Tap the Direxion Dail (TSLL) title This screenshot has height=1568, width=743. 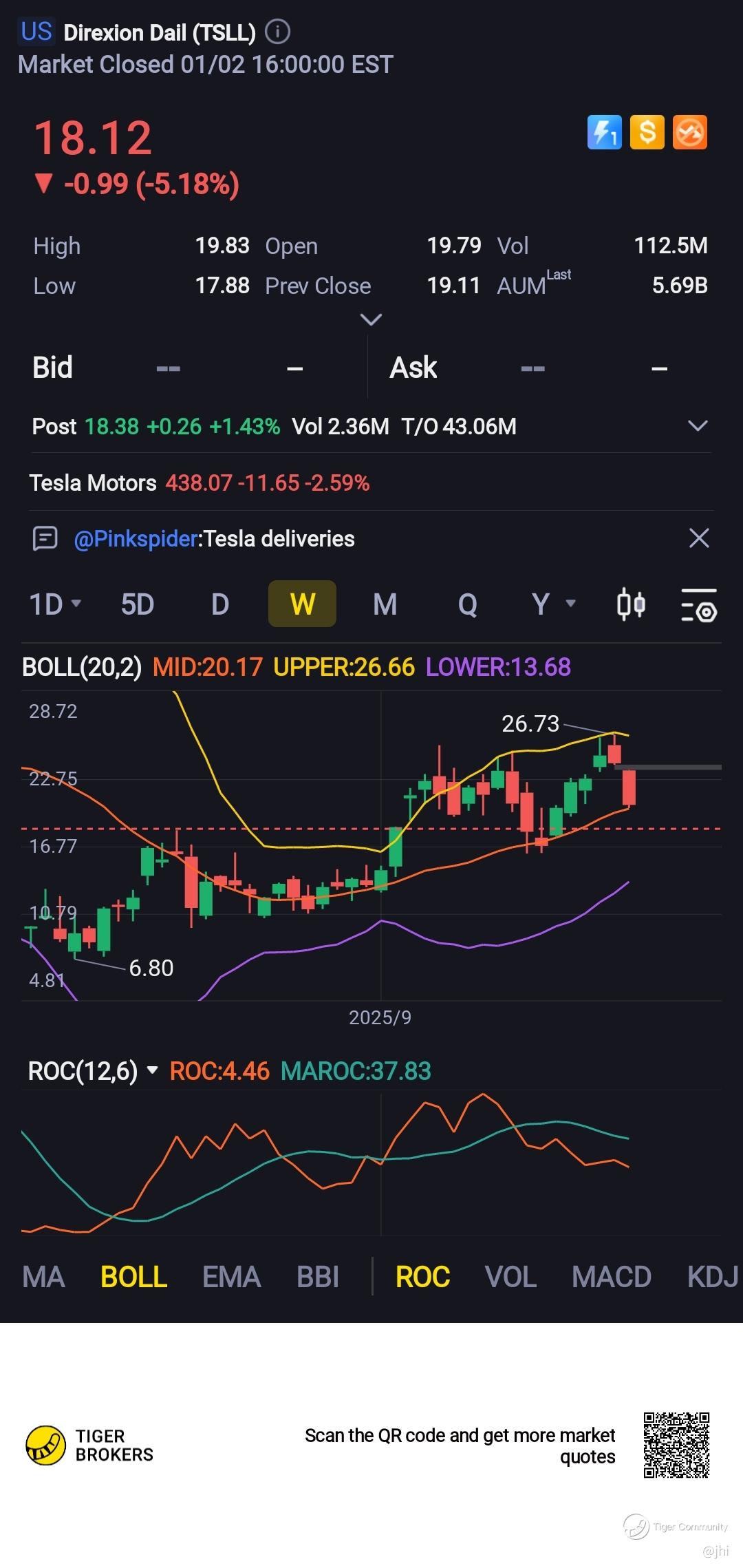coord(159,32)
